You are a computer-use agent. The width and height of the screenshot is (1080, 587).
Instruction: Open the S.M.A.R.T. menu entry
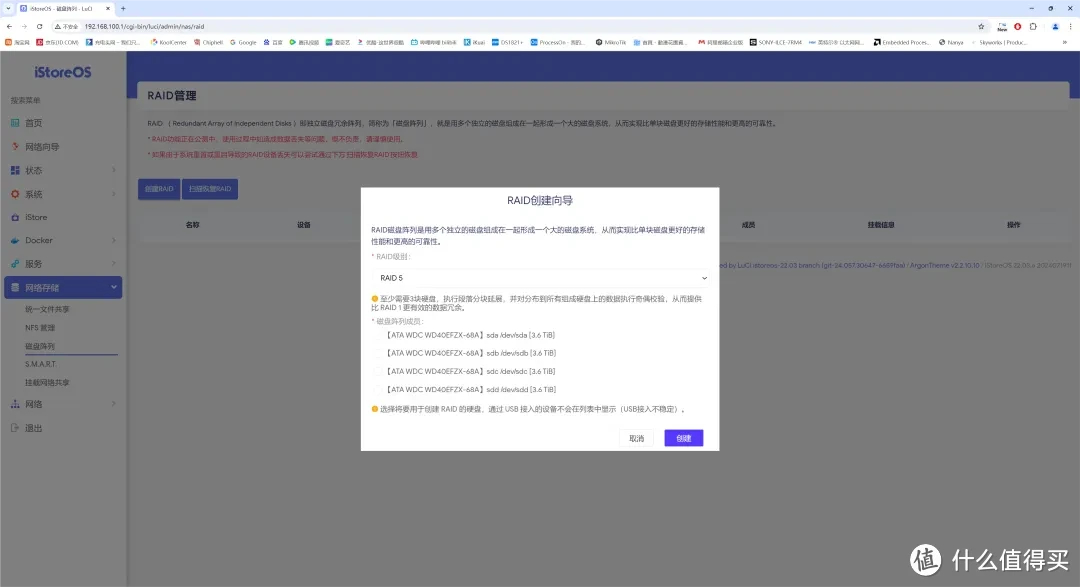[43, 364]
